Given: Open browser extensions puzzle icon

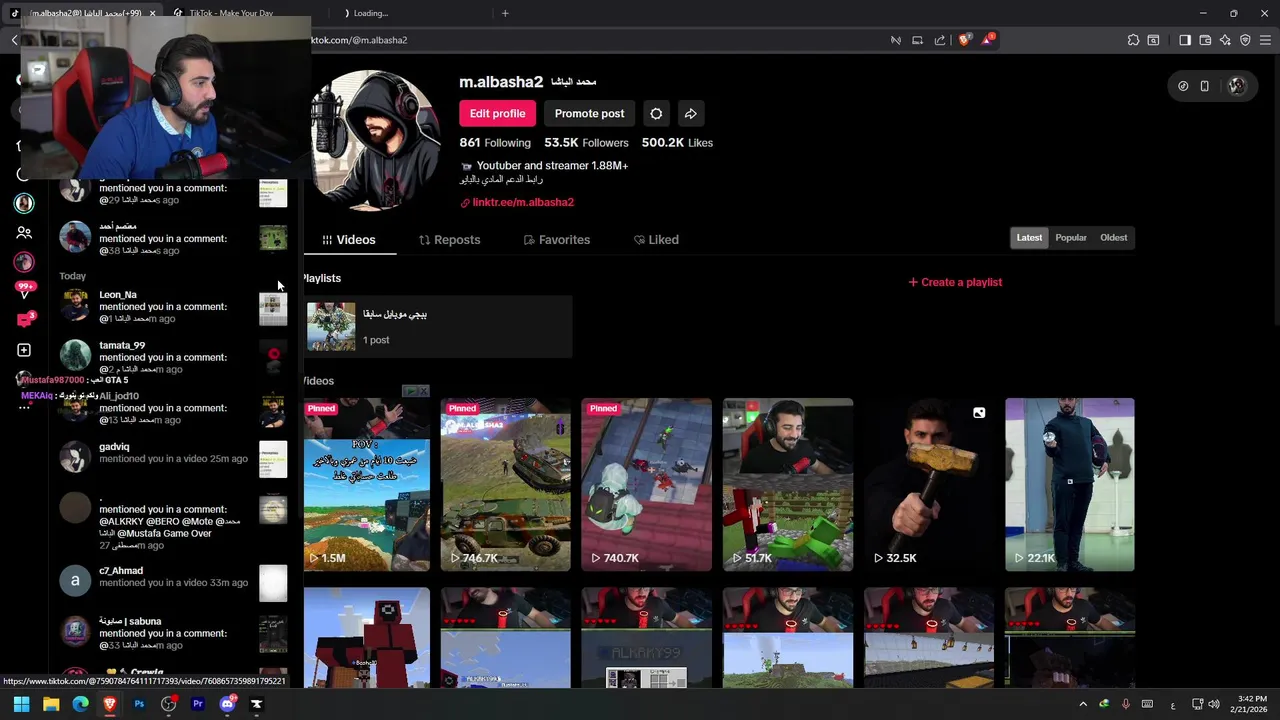Looking at the screenshot, I should [1133, 40].
